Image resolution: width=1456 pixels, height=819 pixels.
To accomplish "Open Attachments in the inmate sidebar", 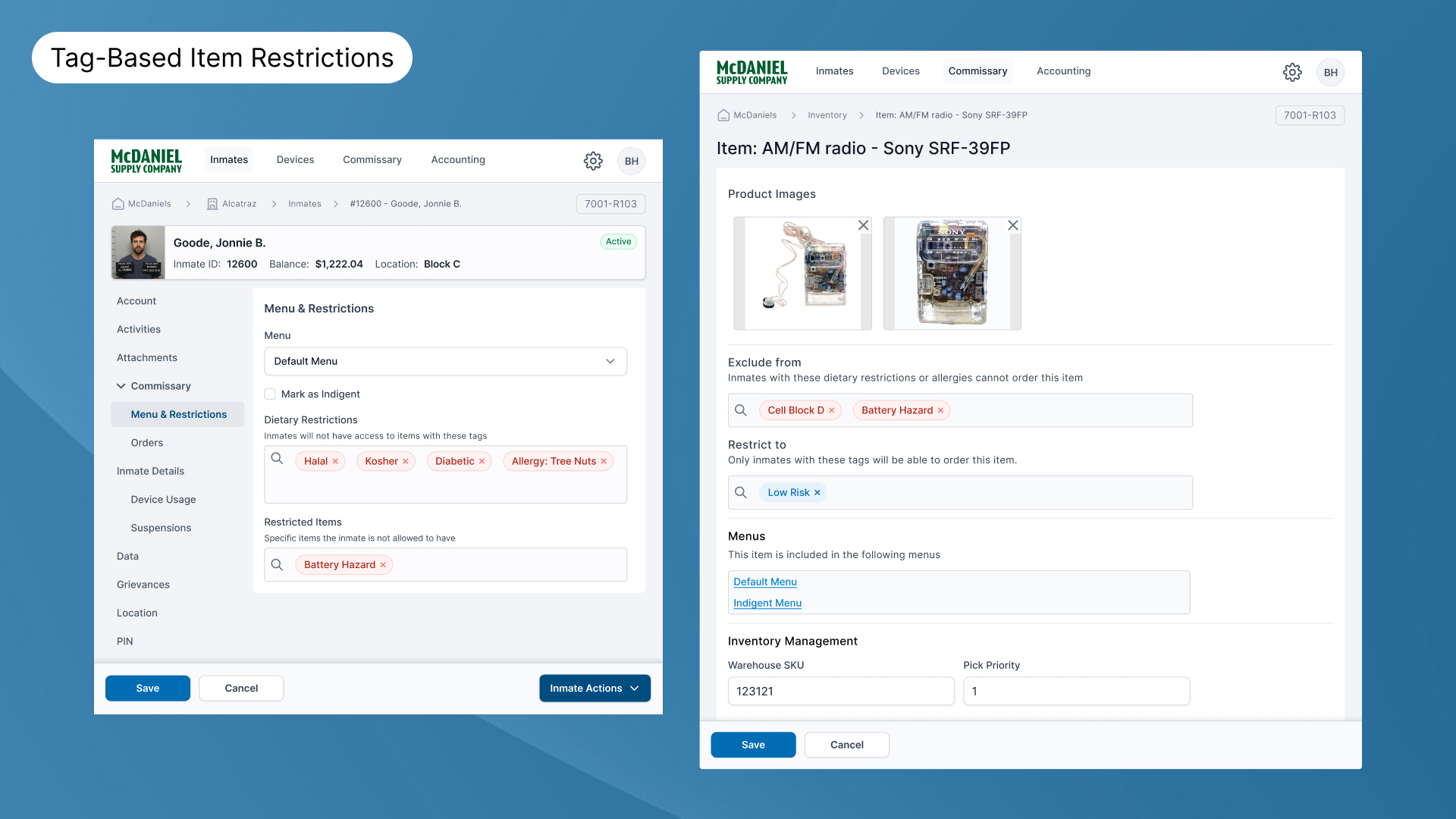I will pos(147,358).
